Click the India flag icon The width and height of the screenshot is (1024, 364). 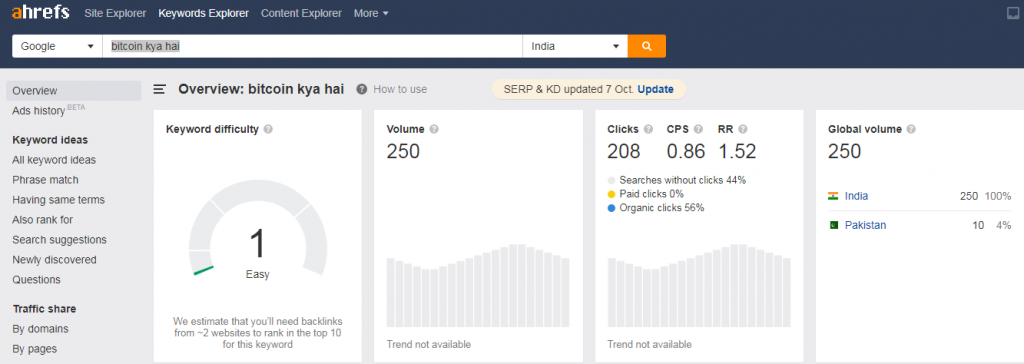click(x=833, y=196)
